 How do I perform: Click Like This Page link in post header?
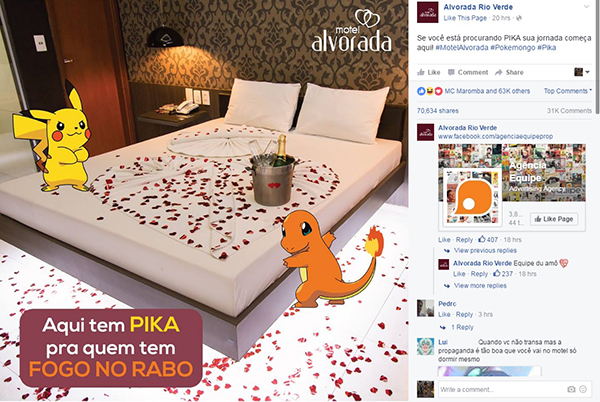pyautogui.click(x=465, y=18)
